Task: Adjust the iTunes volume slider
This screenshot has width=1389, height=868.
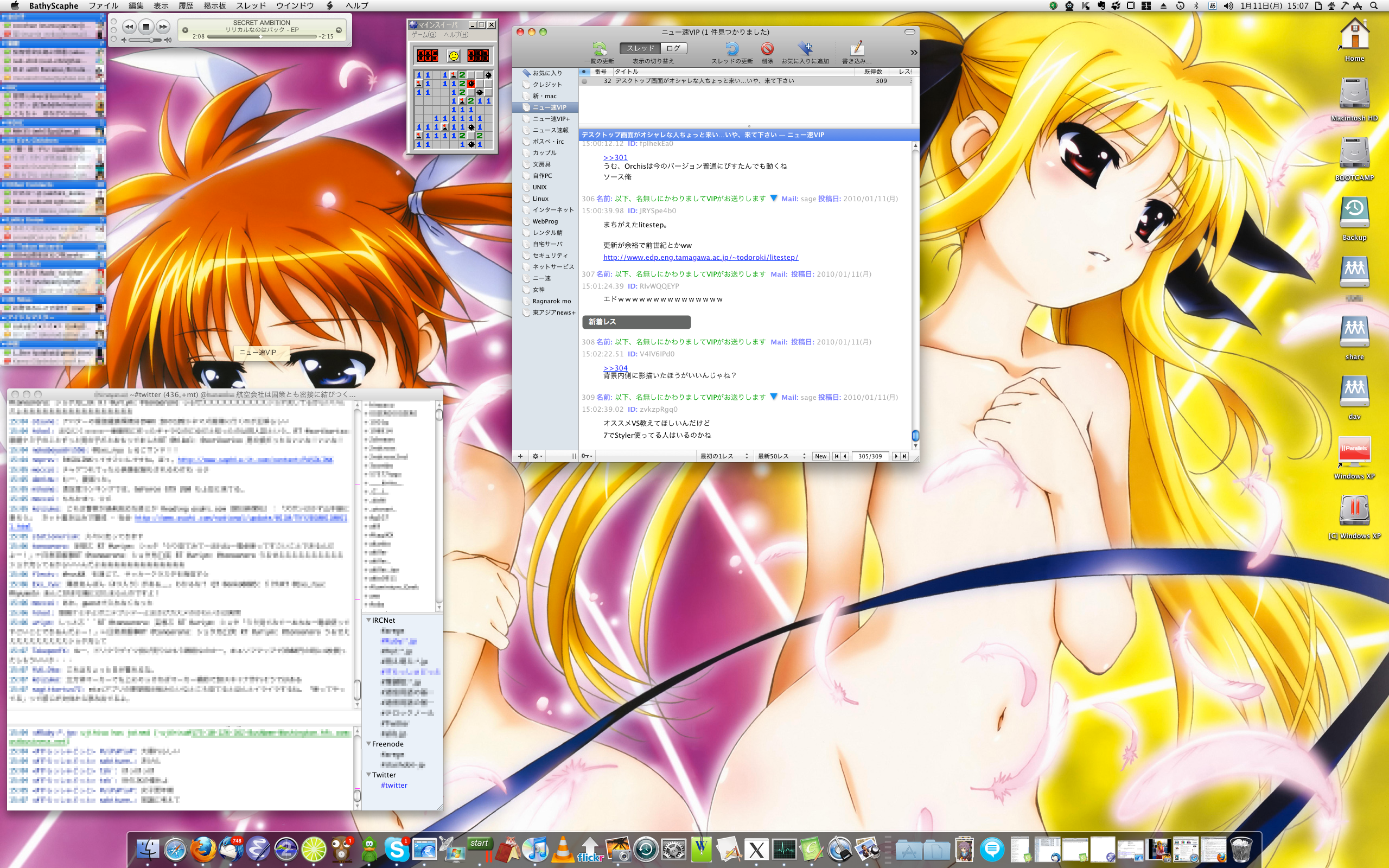Action: coord(146,40)
